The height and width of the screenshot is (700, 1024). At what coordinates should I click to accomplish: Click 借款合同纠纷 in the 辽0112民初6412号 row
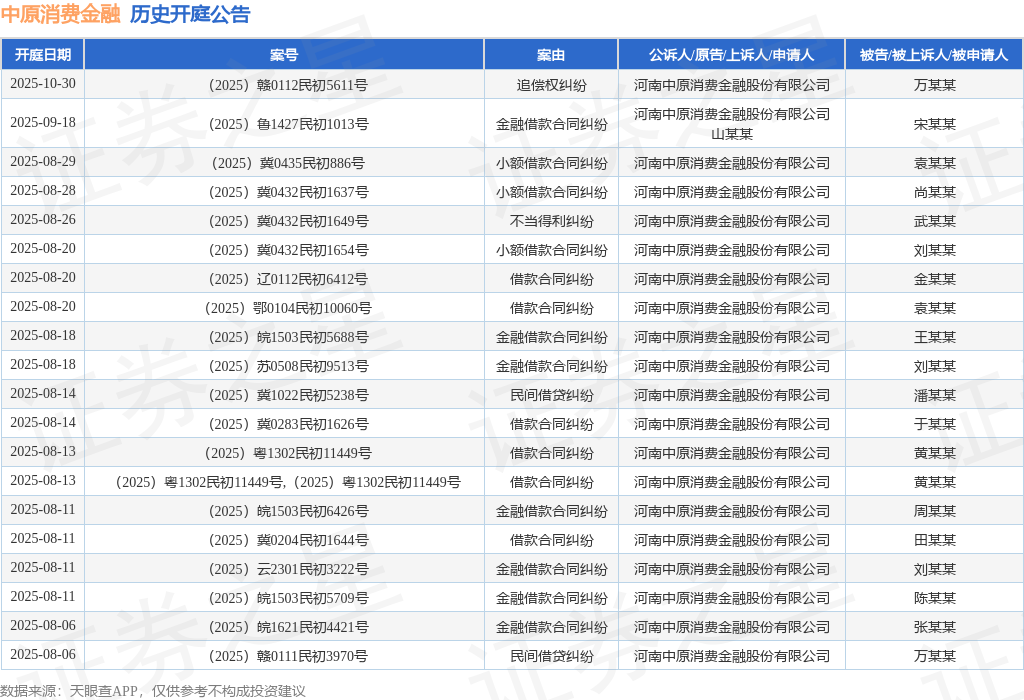[x=551, y=279]
